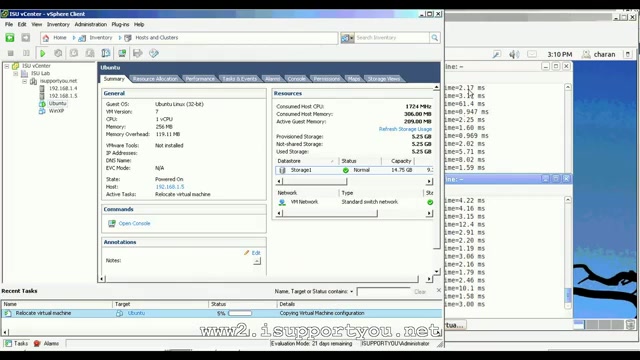Open the Inventory menu in the menu bar

point(58,24)
